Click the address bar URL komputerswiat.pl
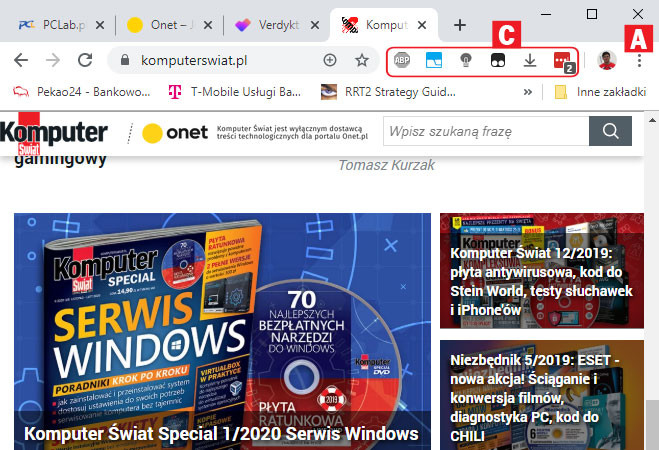 [x=194, y=61]
